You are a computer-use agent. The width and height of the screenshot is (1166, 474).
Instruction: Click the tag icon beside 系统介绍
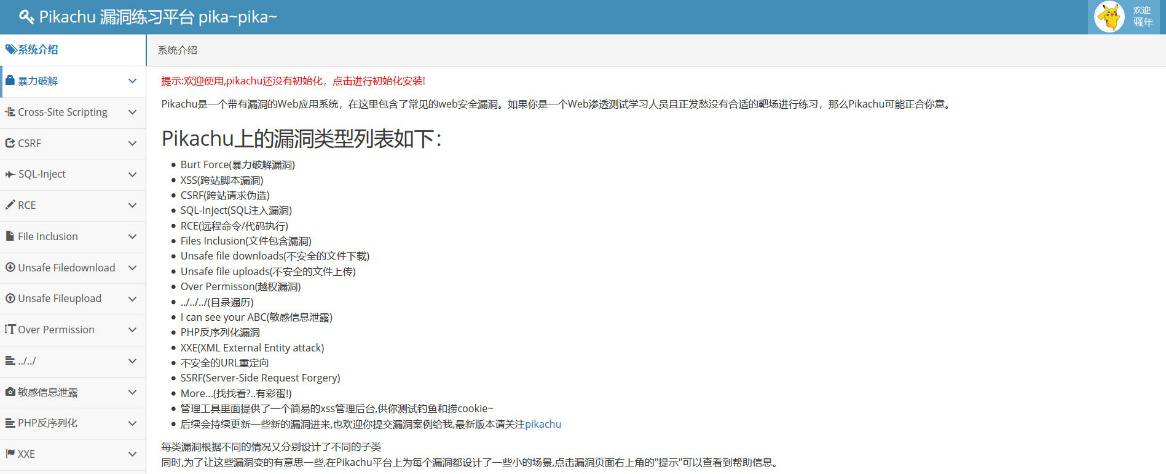(x=10, y=50)
